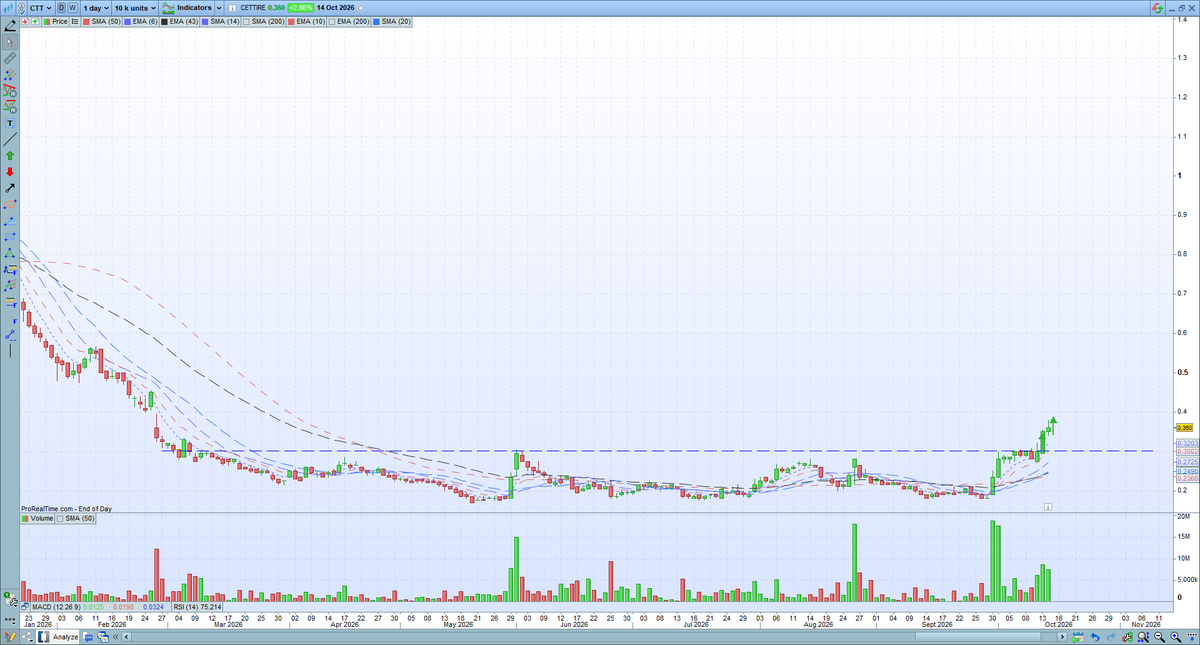Select the diagonal line drawing tool

pos(10,139)
